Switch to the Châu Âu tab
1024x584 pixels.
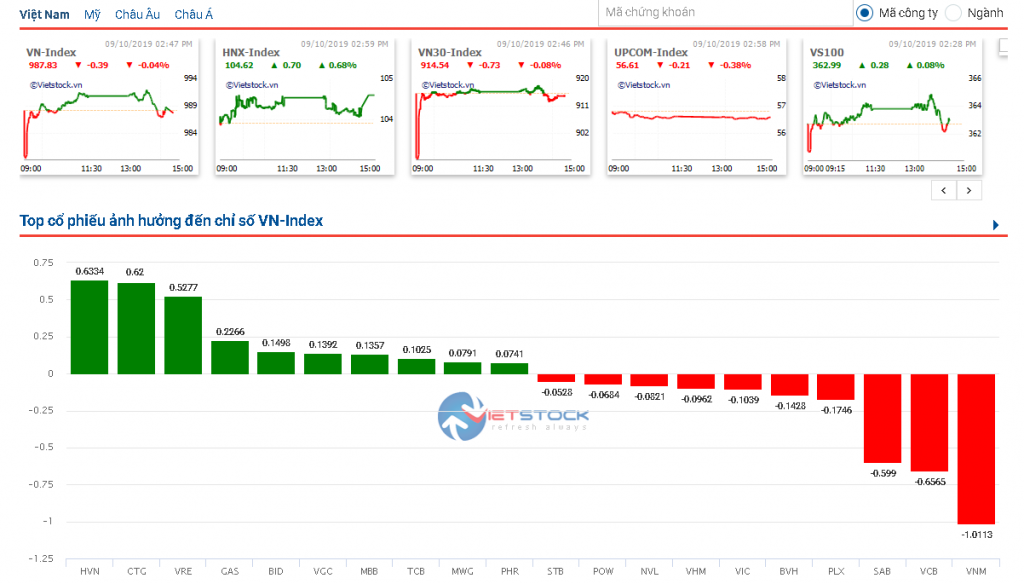point(137,15)
